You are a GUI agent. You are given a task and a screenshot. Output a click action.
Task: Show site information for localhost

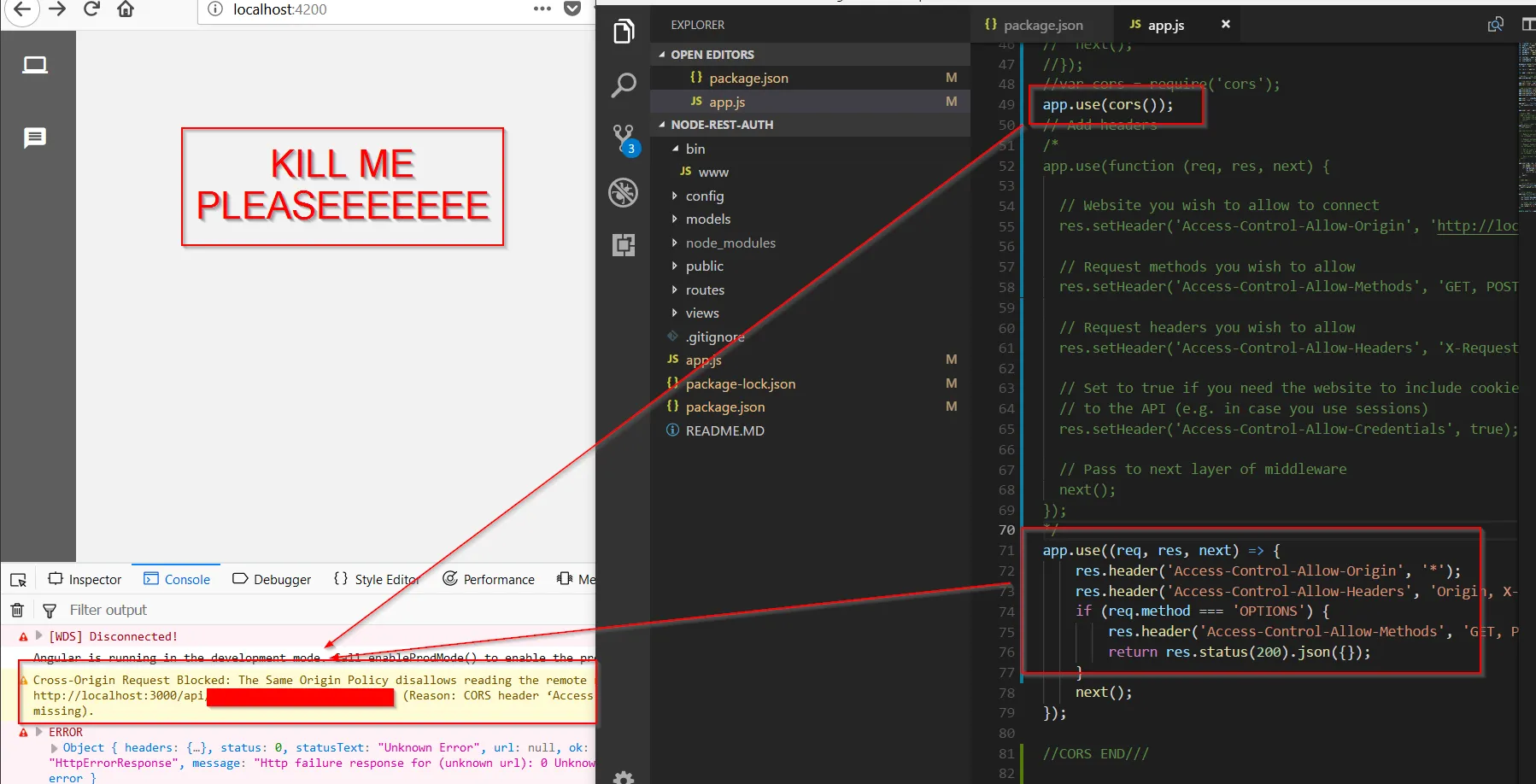215,9
